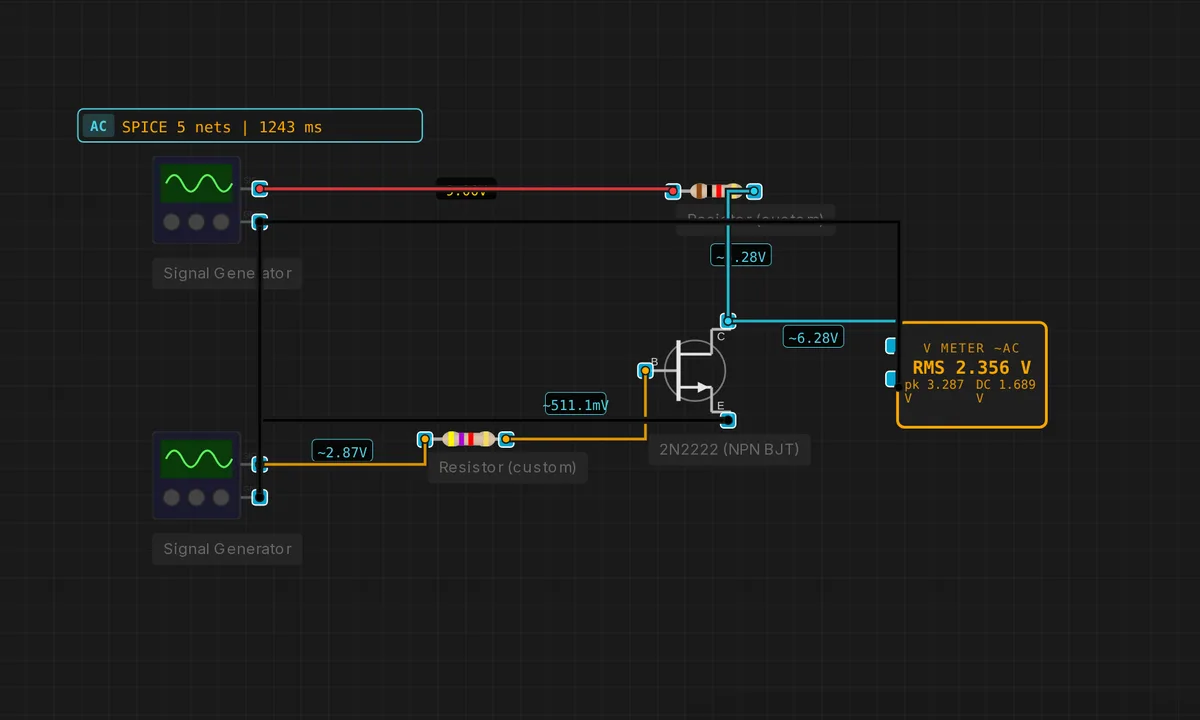Click the 2N2222 (NPN BJT) label
The image size is (1200, 720).
pos(730,449)
